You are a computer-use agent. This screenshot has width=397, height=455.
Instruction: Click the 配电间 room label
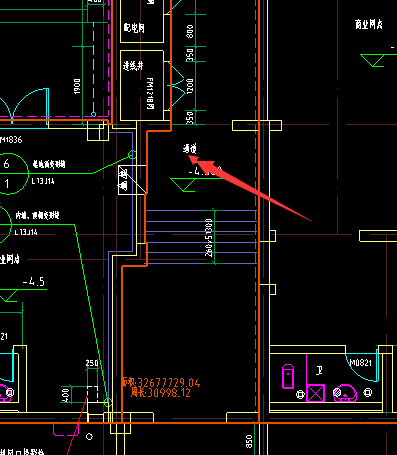tap(134, 27)
